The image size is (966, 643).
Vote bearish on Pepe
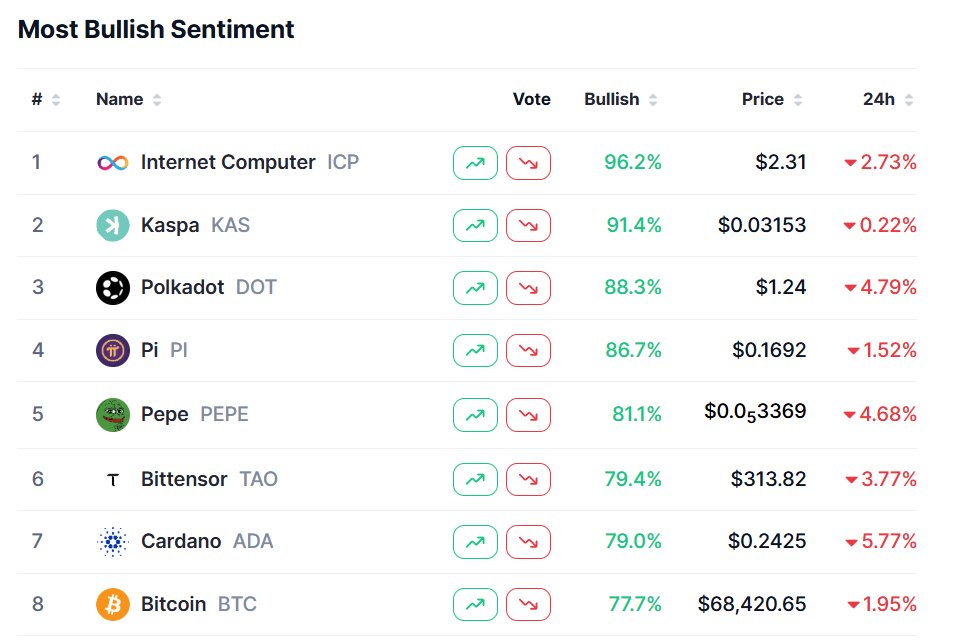pyautogui.click(x=528, y=414)
